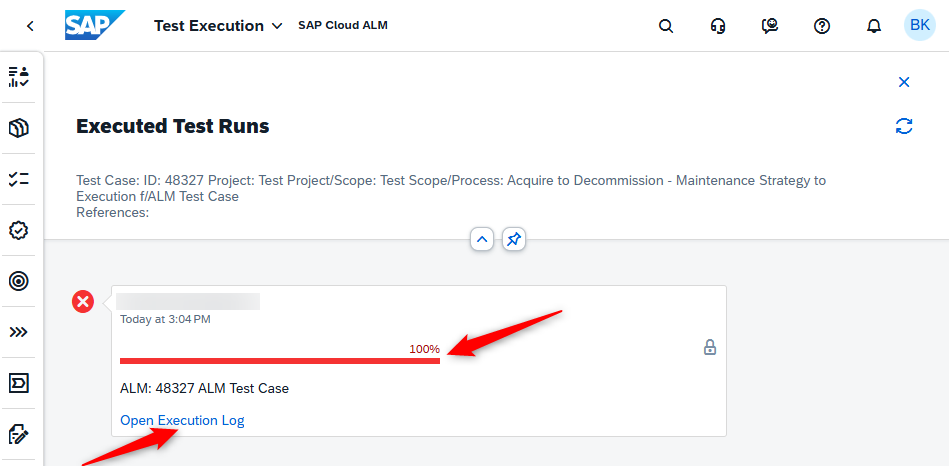Click the red 100% progress bar
The image size is (949, 466).
[280, 361]
